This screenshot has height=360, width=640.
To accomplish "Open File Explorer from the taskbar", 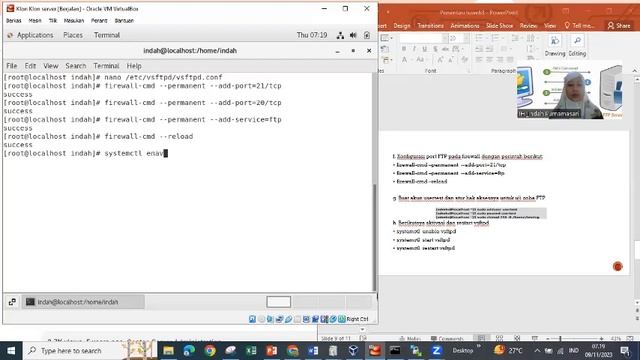I will [x=168, y=351].
